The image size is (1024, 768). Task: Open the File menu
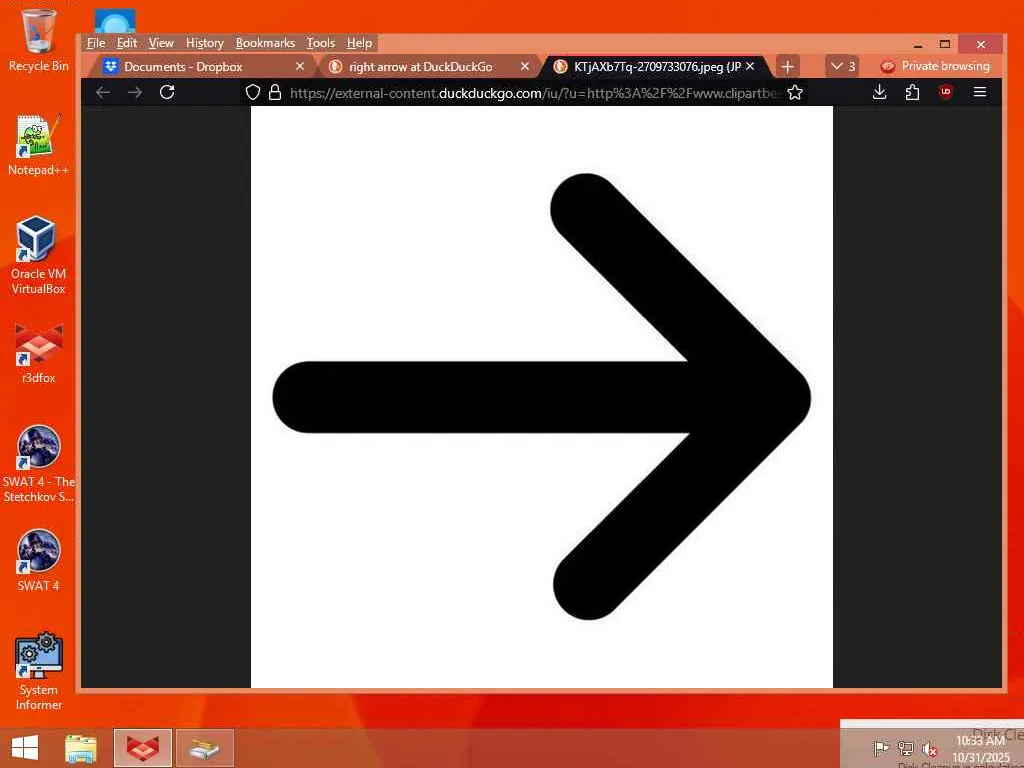96,43
